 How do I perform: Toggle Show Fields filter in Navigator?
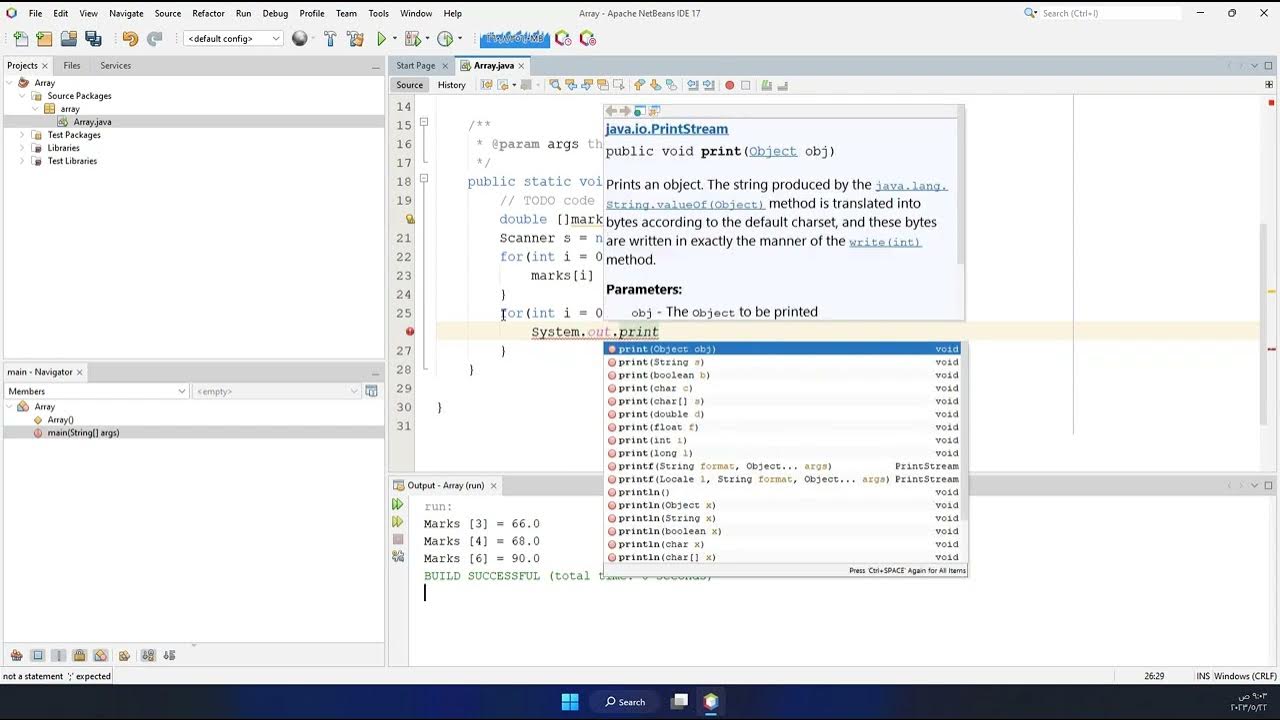pyautogui.click(x=38, y=656)
